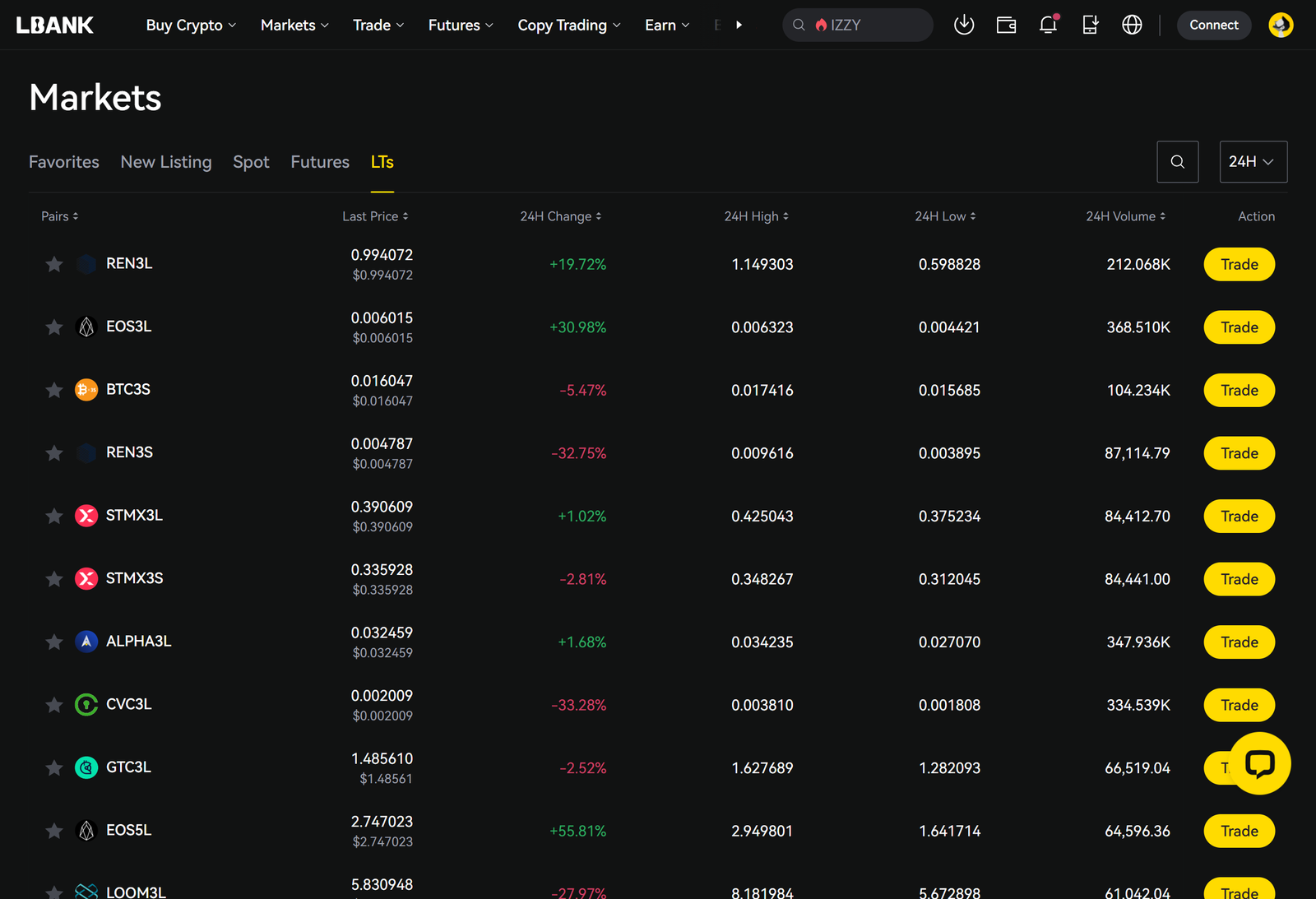Click the globe language icon

tap(1132, 25)
